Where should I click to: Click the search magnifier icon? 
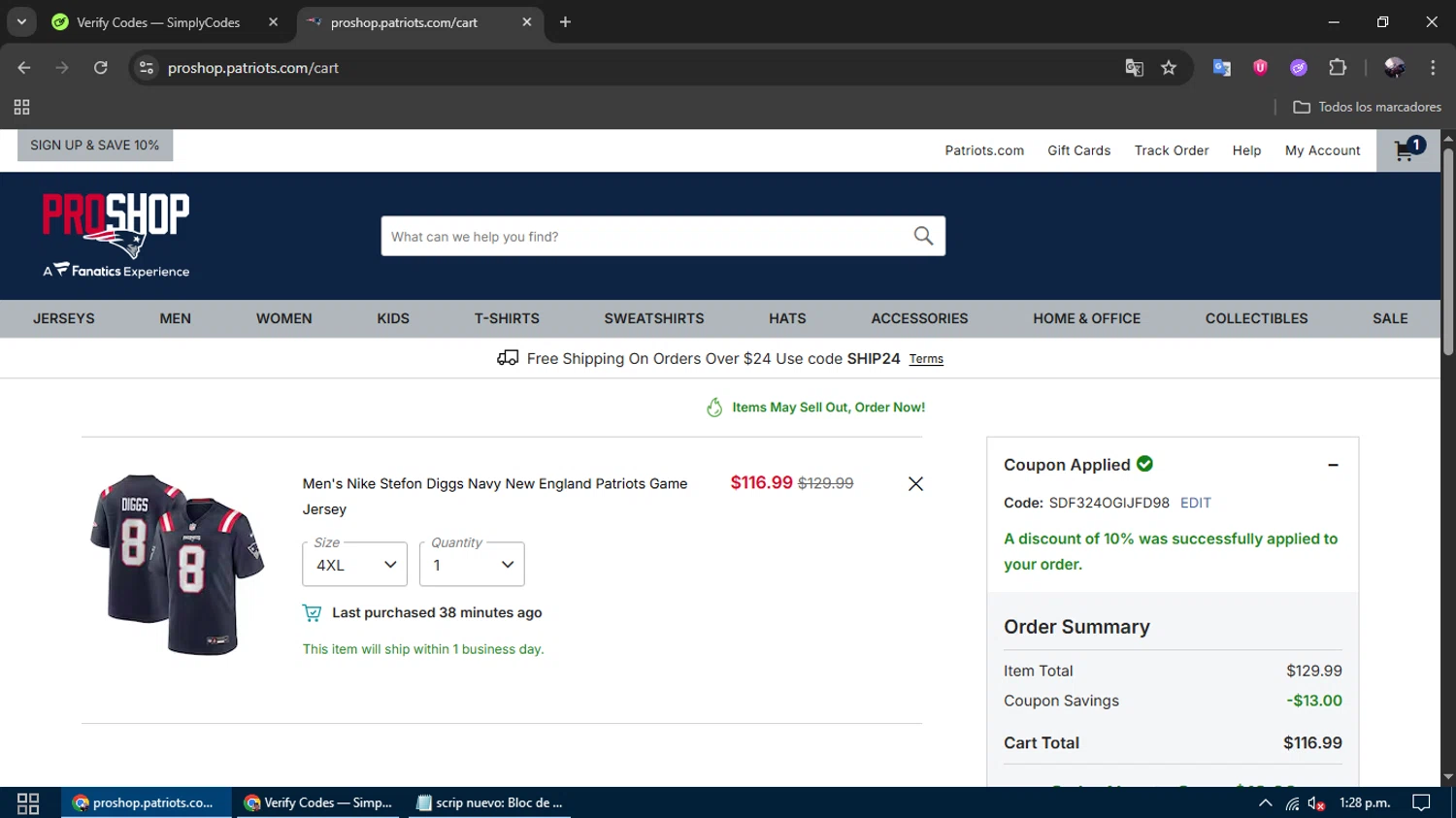pyautogui.click(x=923, y=236)
